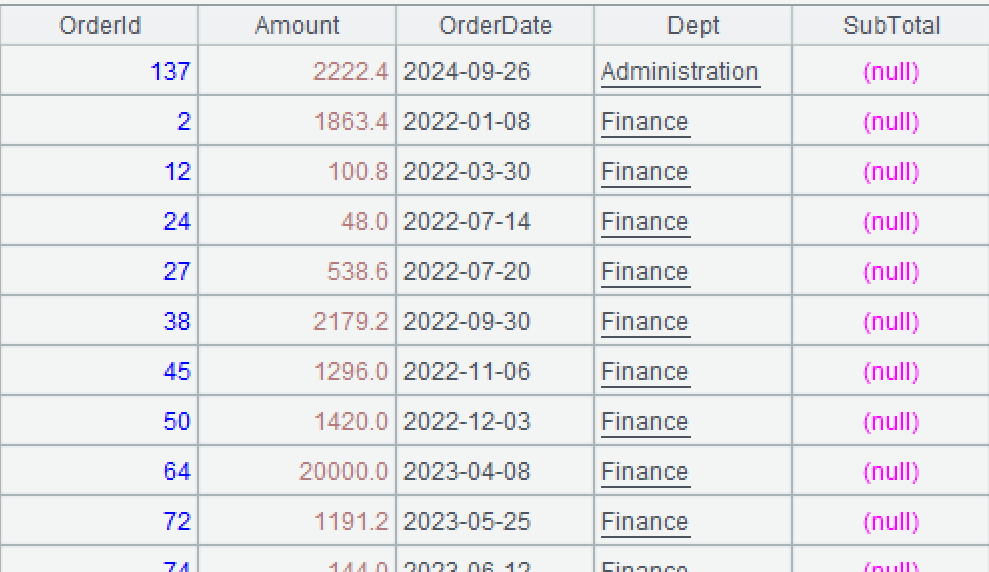
Task: Open Finance link for order 2
Action: tap(645, 122)
